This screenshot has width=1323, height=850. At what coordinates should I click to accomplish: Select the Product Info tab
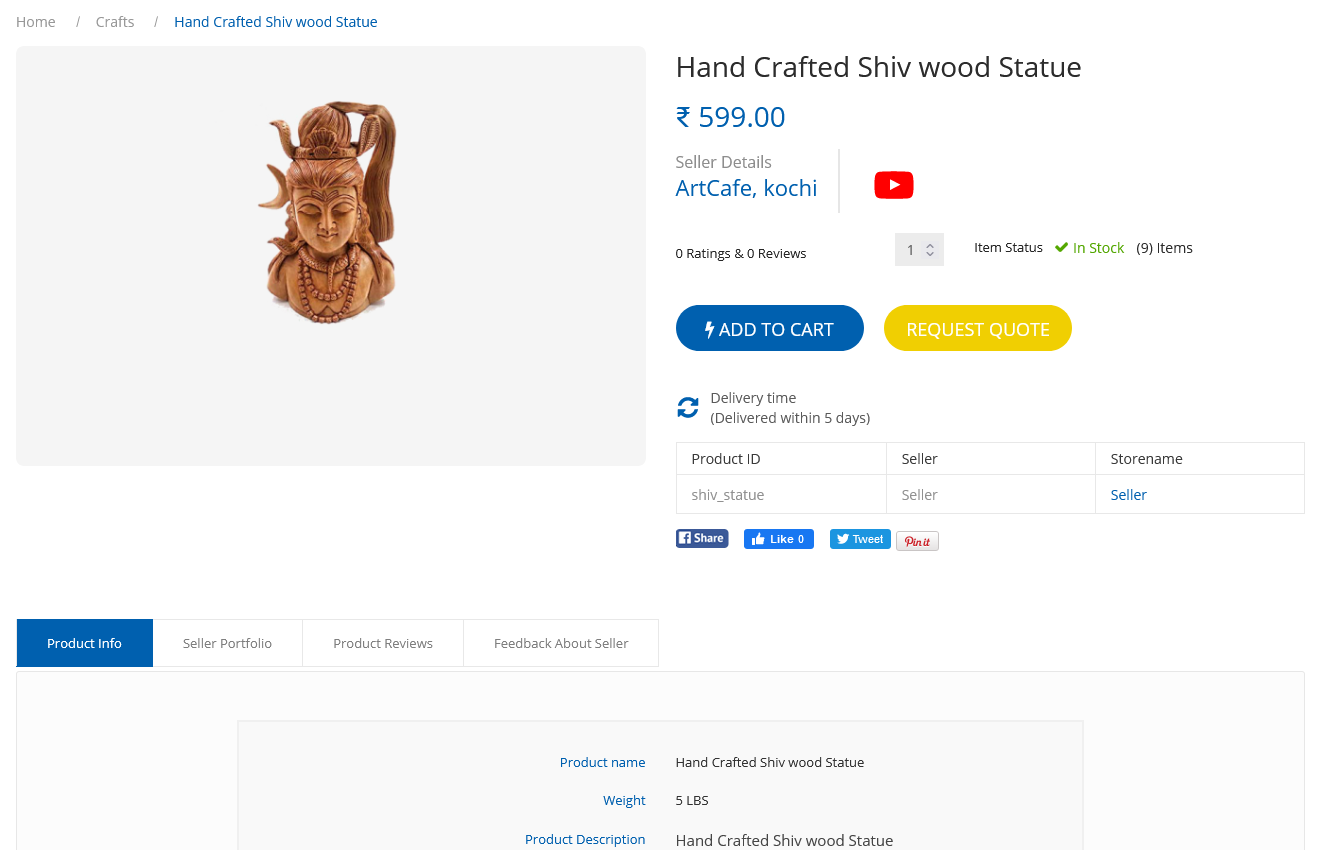84,643
